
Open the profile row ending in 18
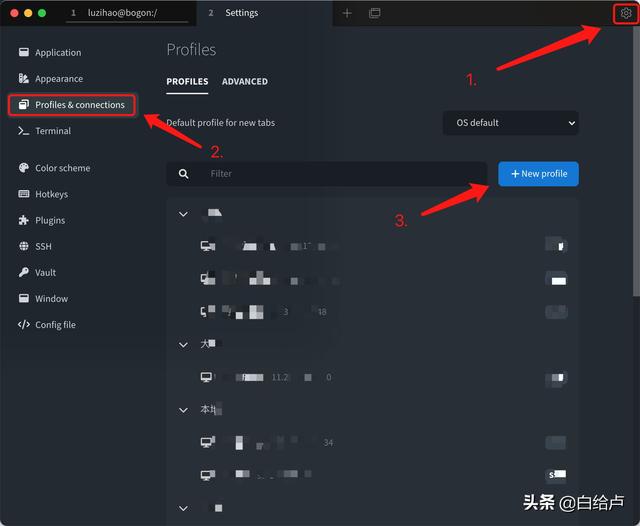373,312
